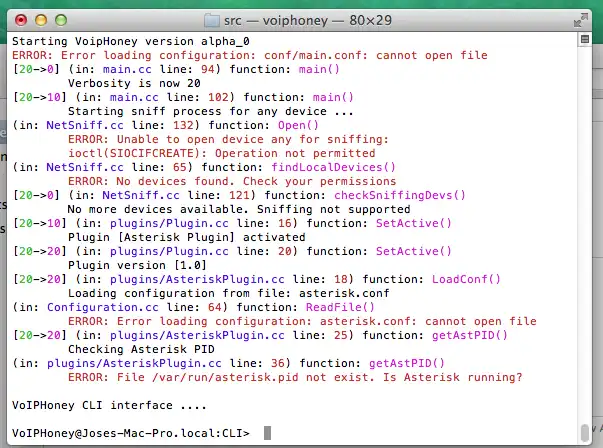Close the voiphoney terminal window
Viewport: 603px width, 448px height.
pyautogui.click(x=21, y=20)
